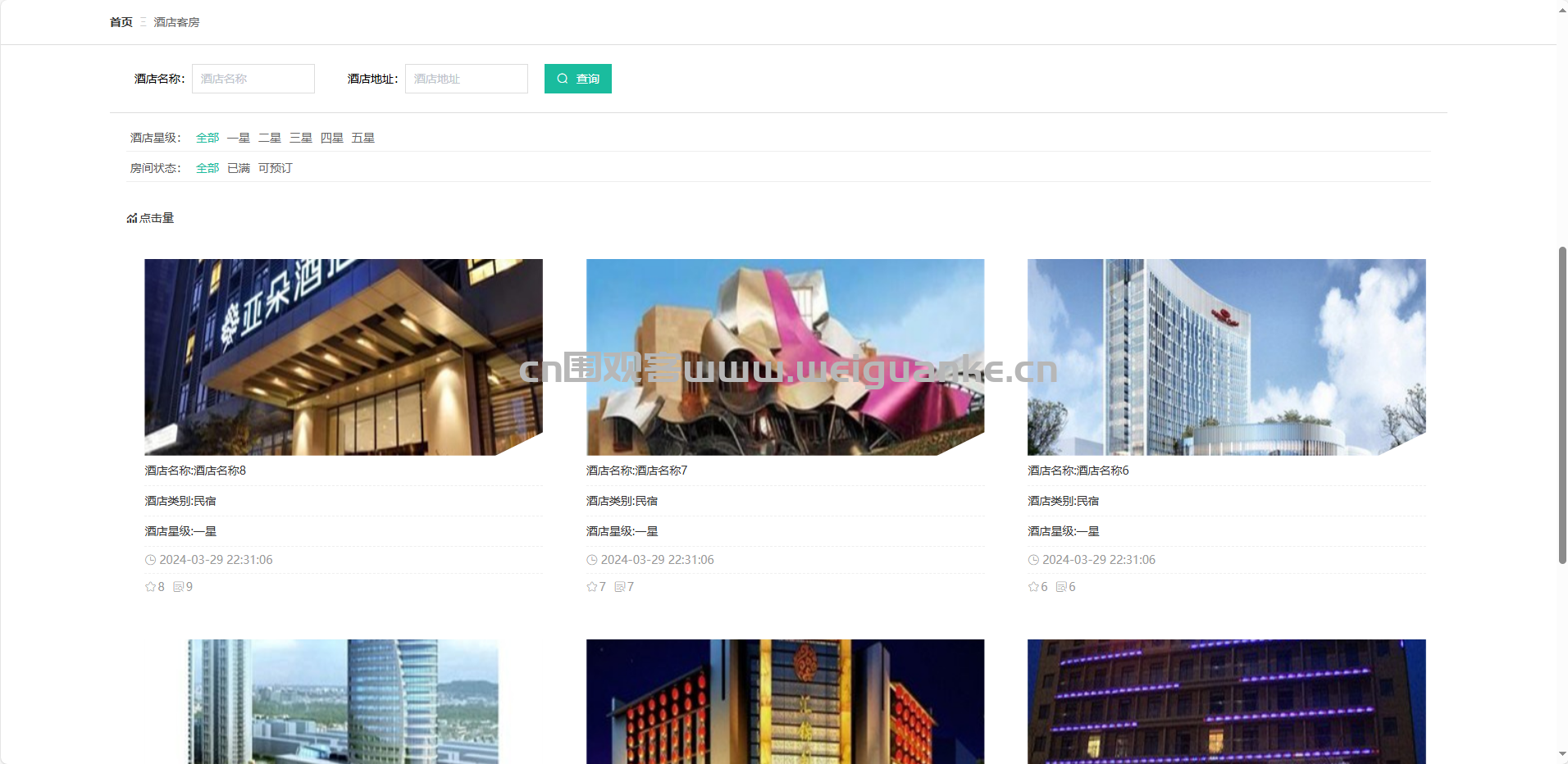Click the clock icon on 酒店名称8 card

151,559
